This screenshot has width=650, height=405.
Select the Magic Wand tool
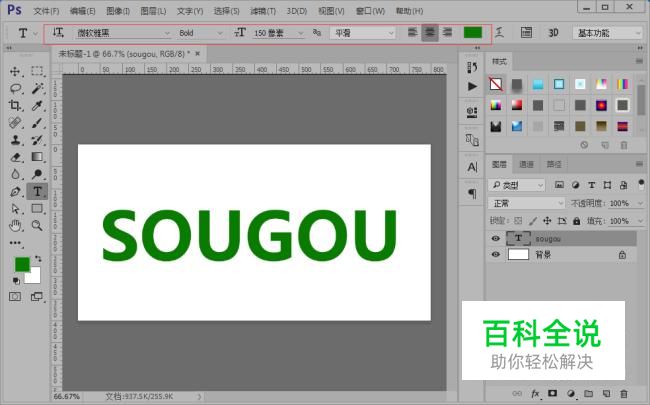pyautogui.click(x=37, y=88)
